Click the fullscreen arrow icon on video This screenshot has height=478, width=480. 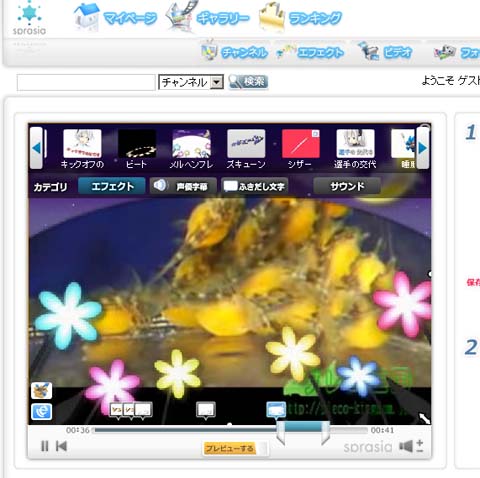pyautogui.click(x=424, y=418)
